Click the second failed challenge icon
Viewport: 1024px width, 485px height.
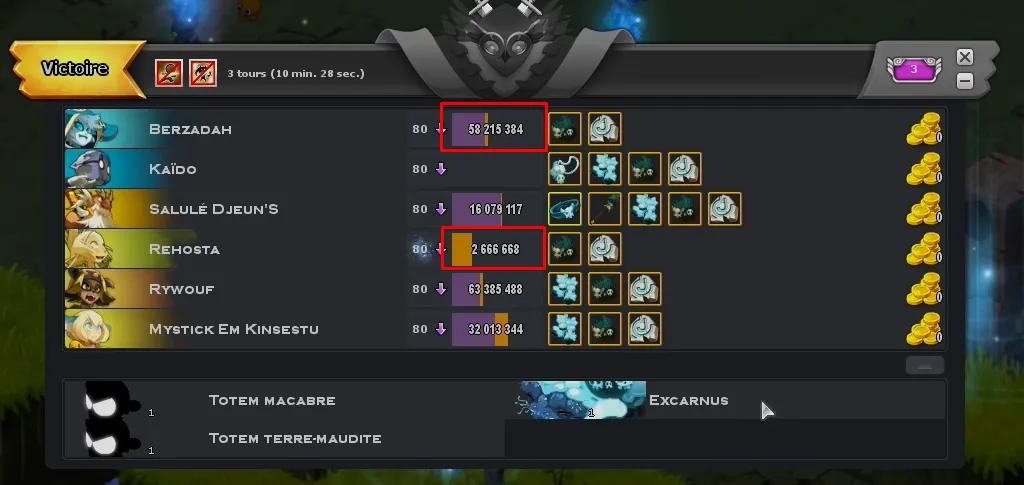click(x=202, y=72)
